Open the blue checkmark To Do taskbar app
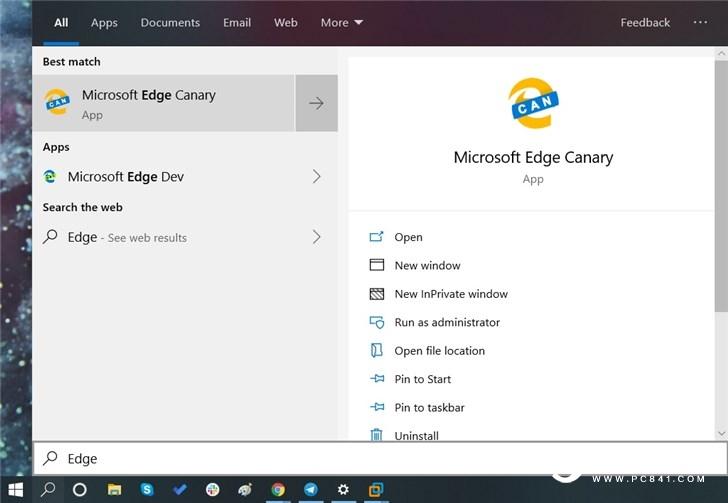 pyautogui.click(x=180, y=490)
